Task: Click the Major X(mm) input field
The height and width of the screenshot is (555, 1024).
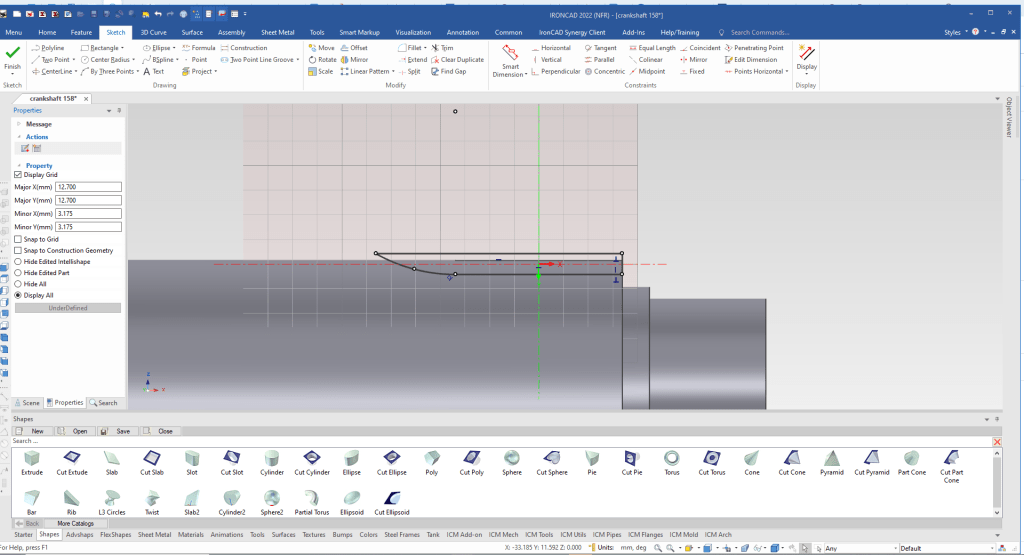Action: pos(89,186)
